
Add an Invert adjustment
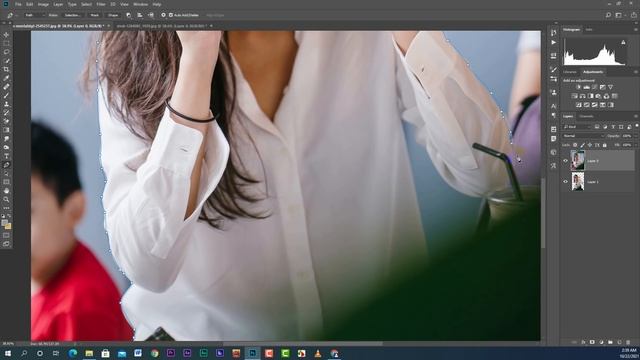(x=578, y=105)
